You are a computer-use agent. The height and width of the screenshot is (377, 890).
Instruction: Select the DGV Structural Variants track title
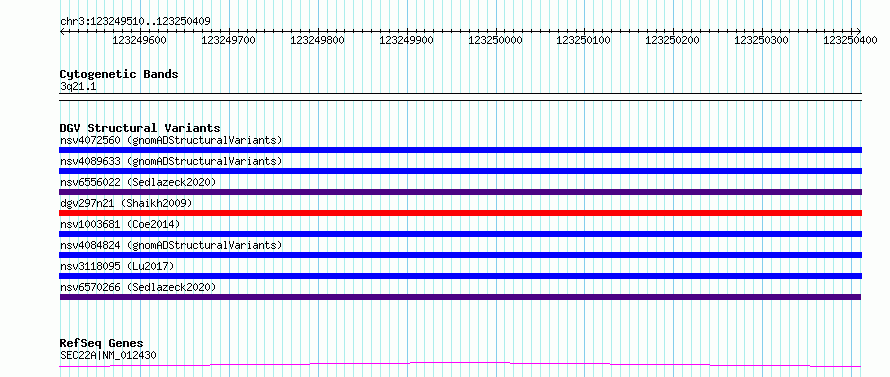[x=140, y=128]
